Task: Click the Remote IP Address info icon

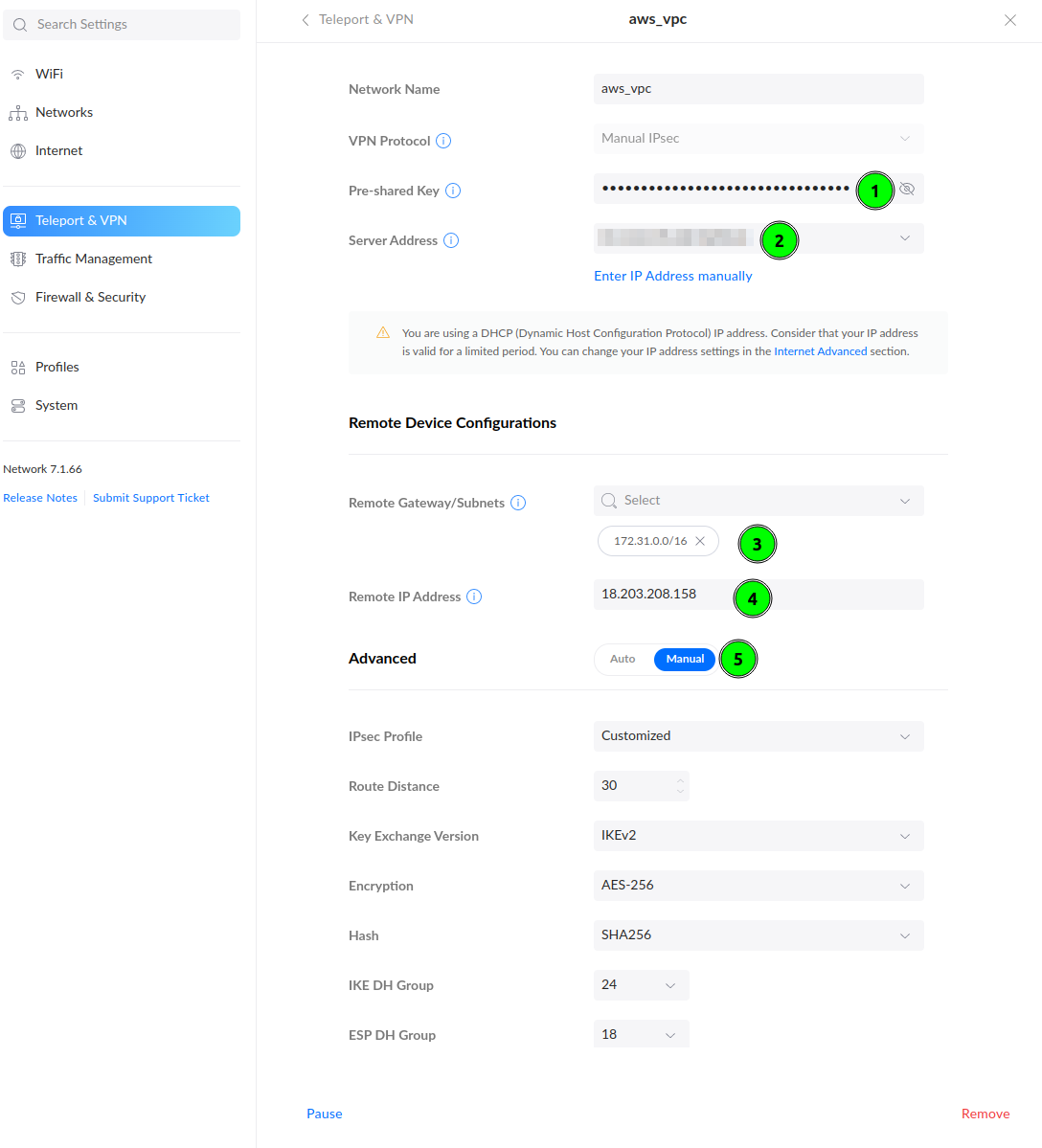Action: tap(474, 597)
